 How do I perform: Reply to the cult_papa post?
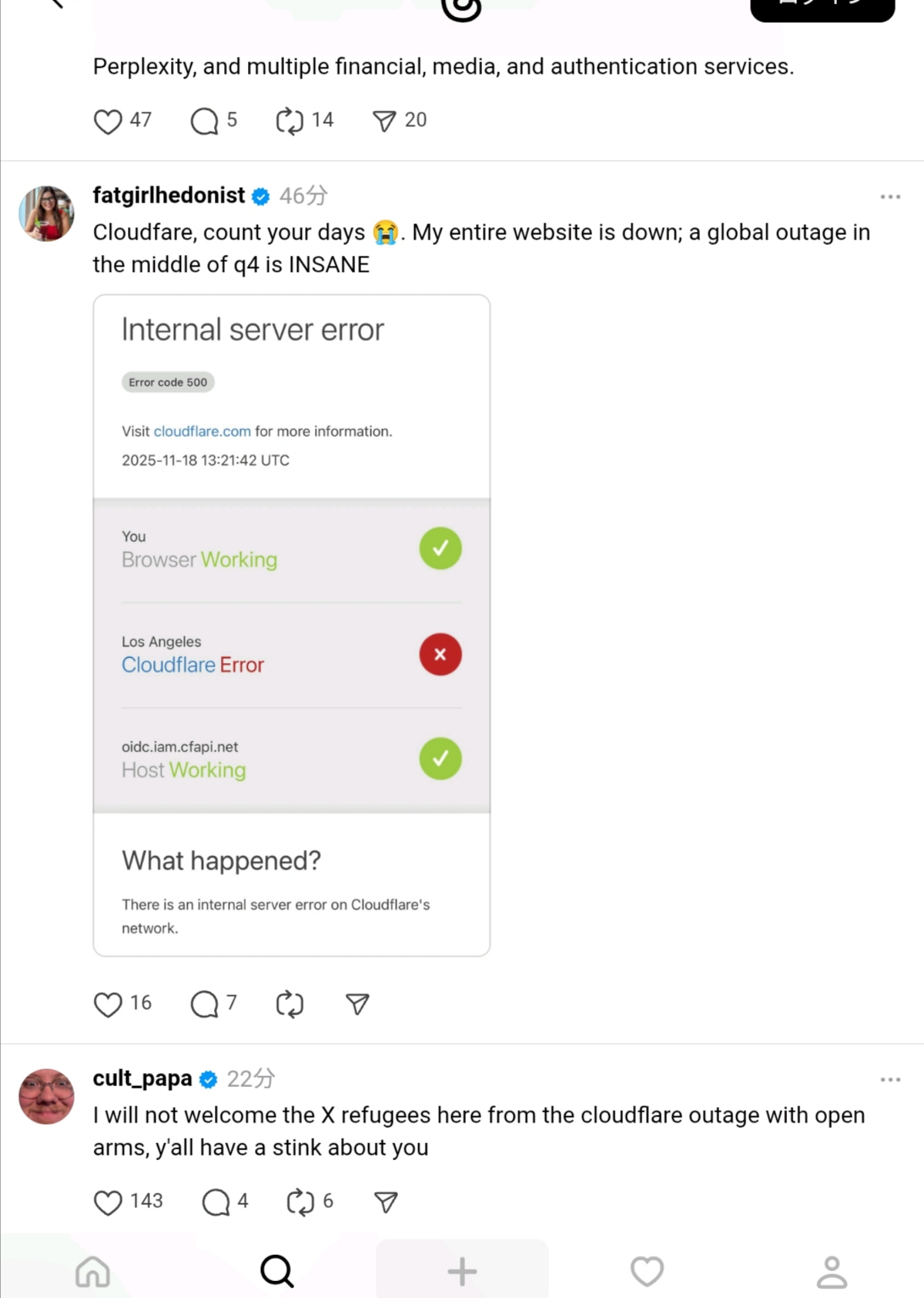[216, 1202]
